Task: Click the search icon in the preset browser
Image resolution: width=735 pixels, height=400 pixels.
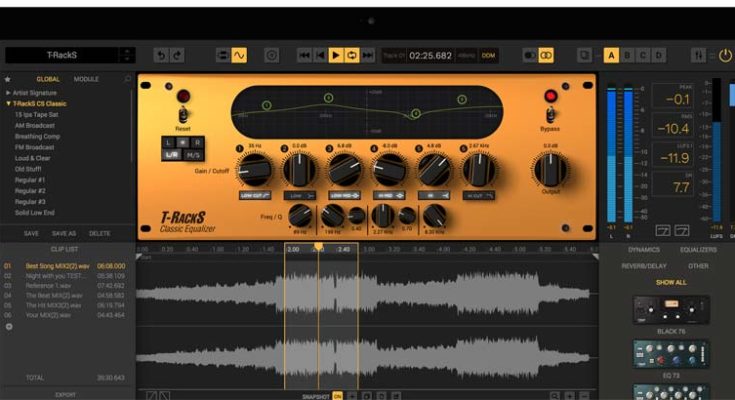Action: [127, 79]
